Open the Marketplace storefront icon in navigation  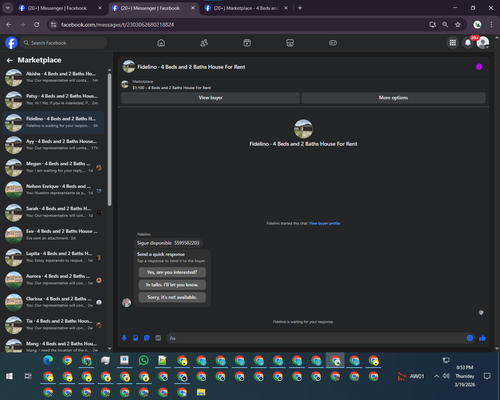pos(290,43)
